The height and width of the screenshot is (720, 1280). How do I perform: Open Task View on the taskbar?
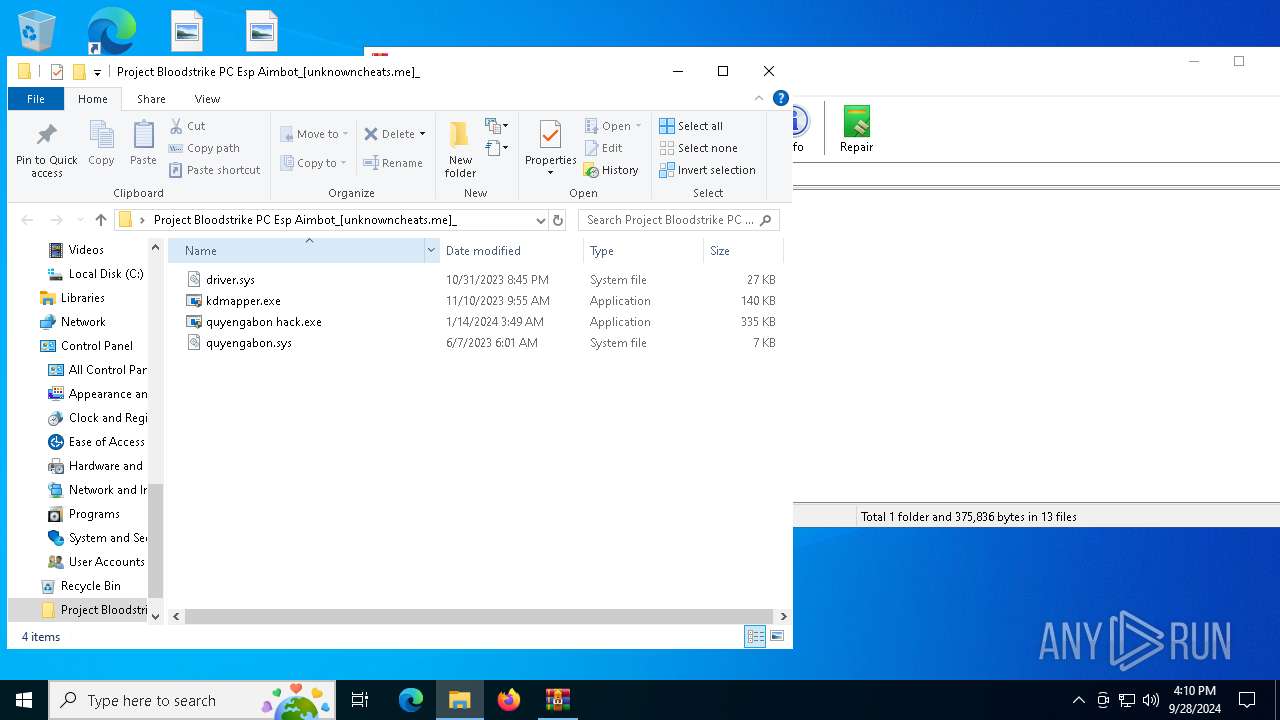click(361, 700)
